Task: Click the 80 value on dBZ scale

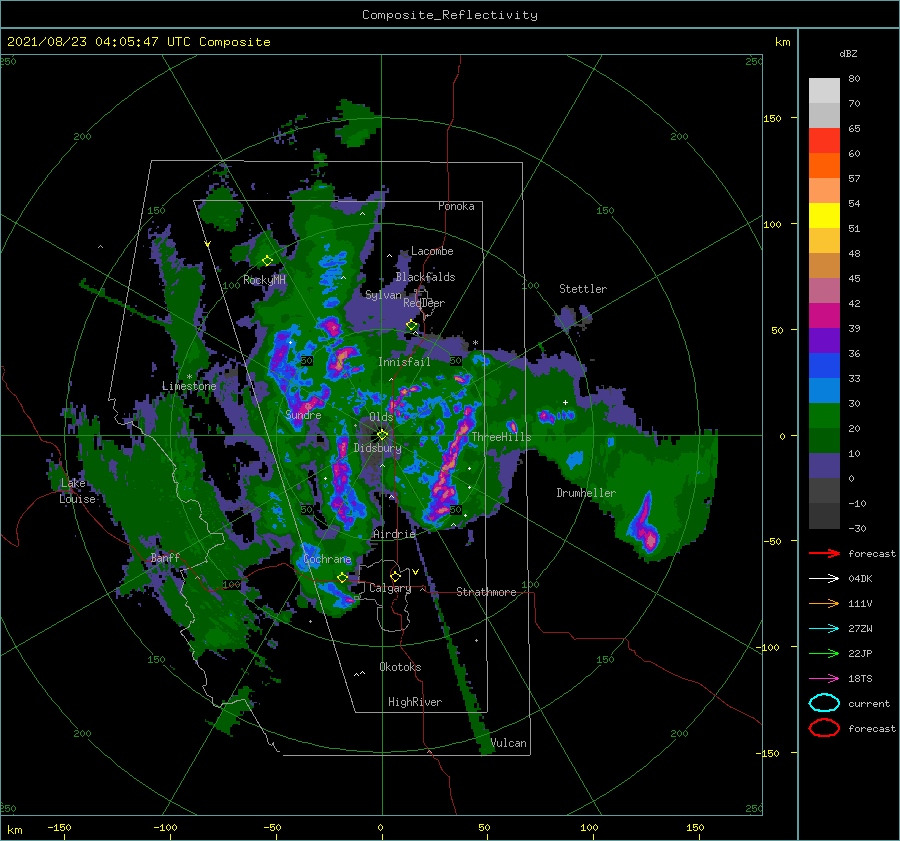Action: point(854,79)
